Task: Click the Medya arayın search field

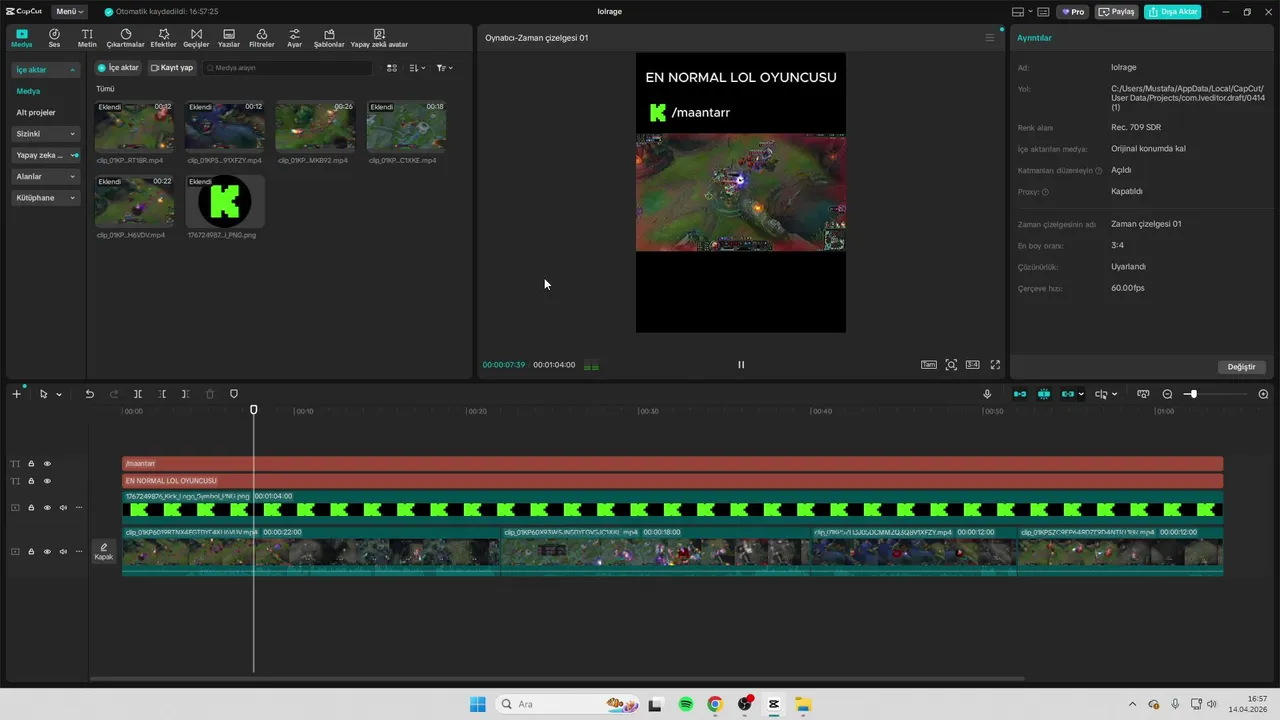Action: (287, 68)
